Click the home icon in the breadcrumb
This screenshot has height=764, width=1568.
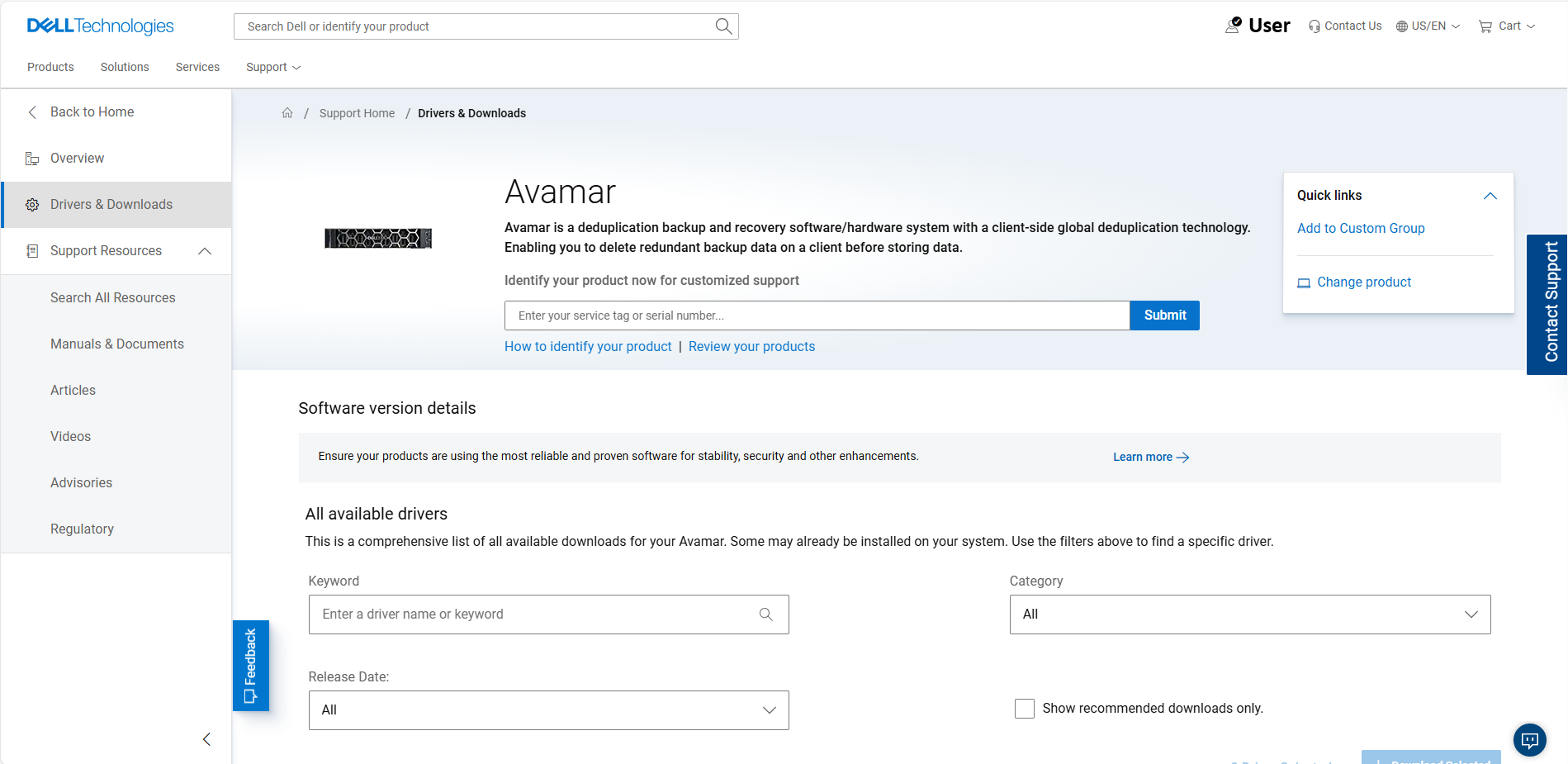287,112
